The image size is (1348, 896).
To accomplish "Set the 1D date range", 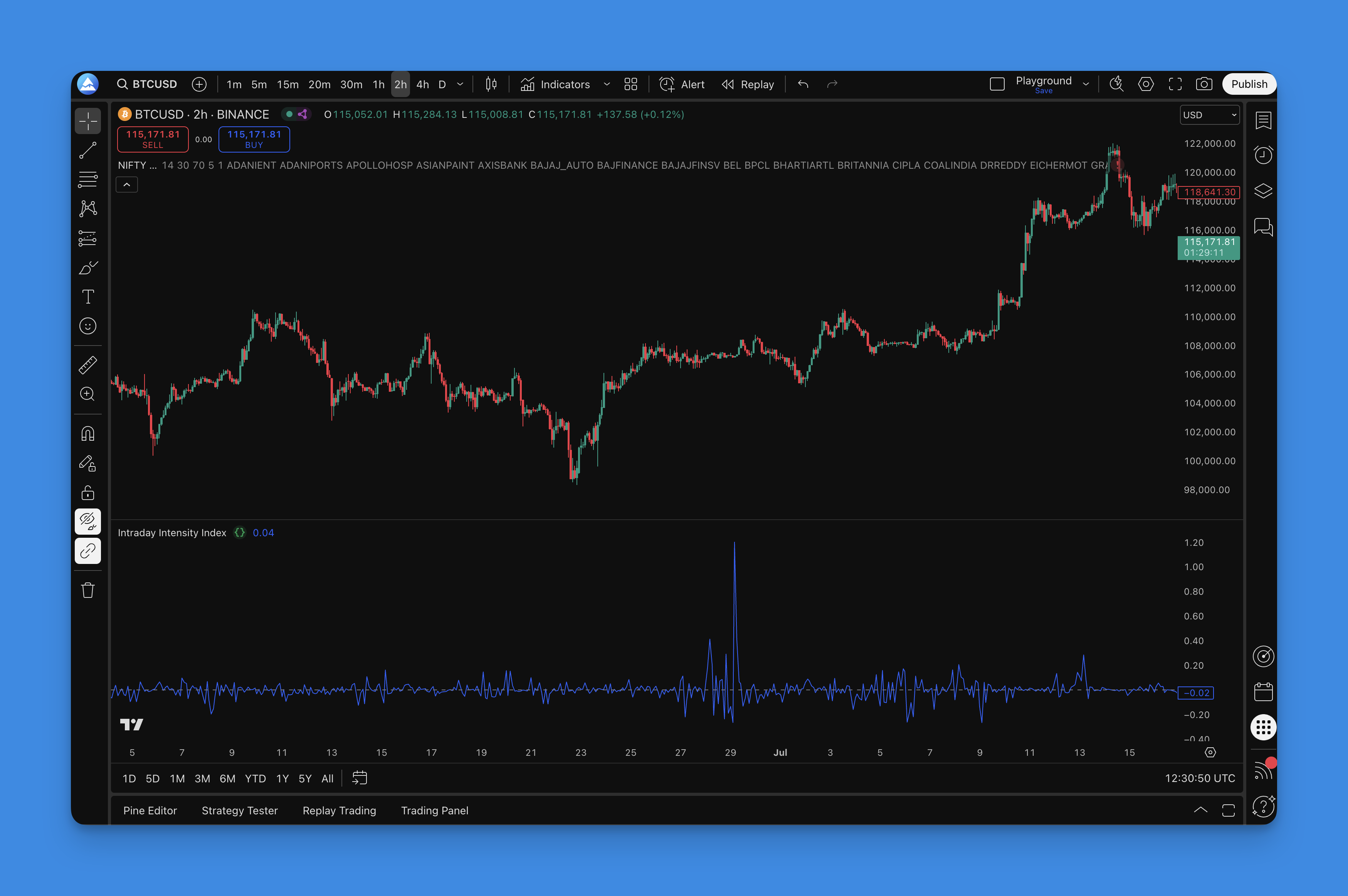I will [x=129, y=778].
